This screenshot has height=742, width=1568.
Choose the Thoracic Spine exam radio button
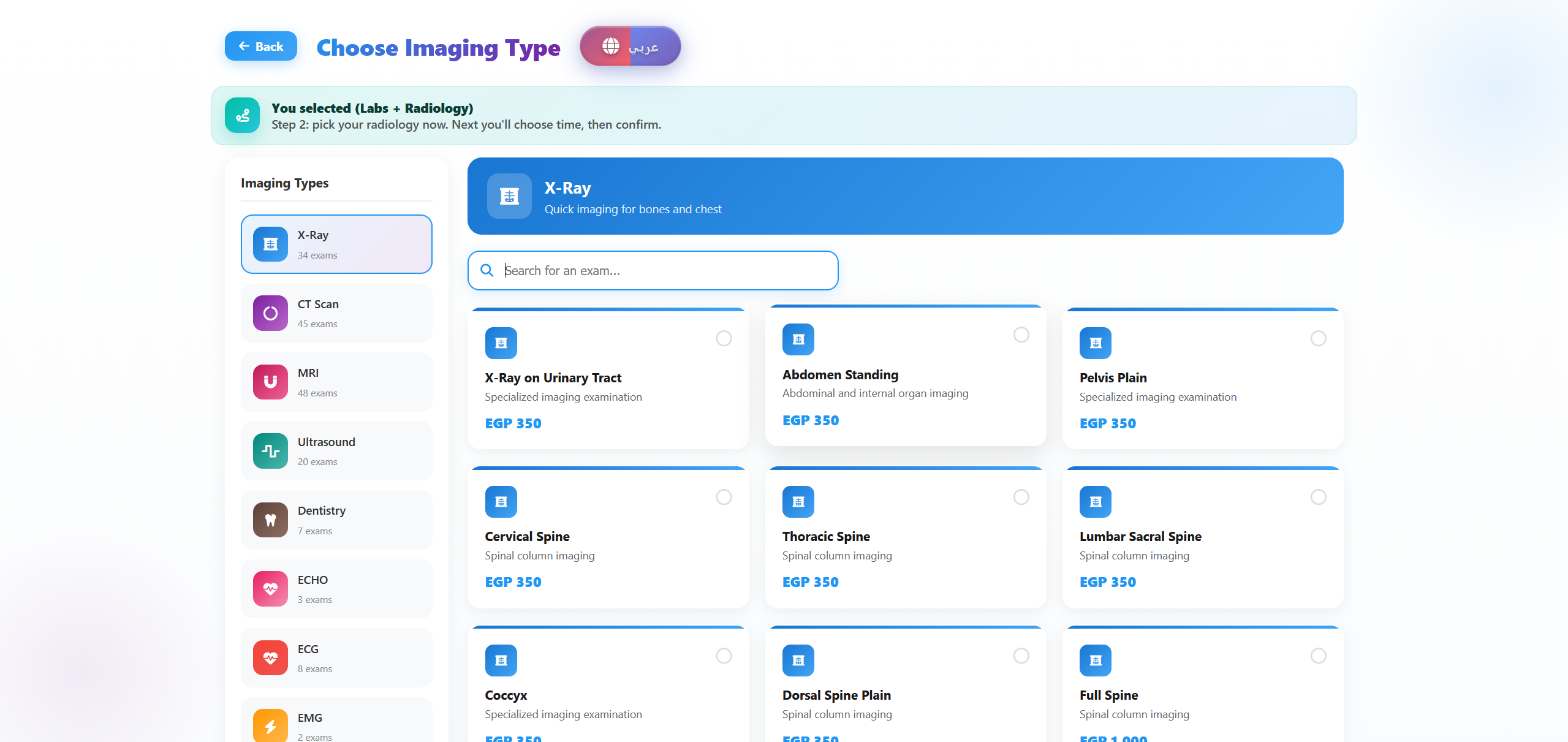coord(1021,497)
